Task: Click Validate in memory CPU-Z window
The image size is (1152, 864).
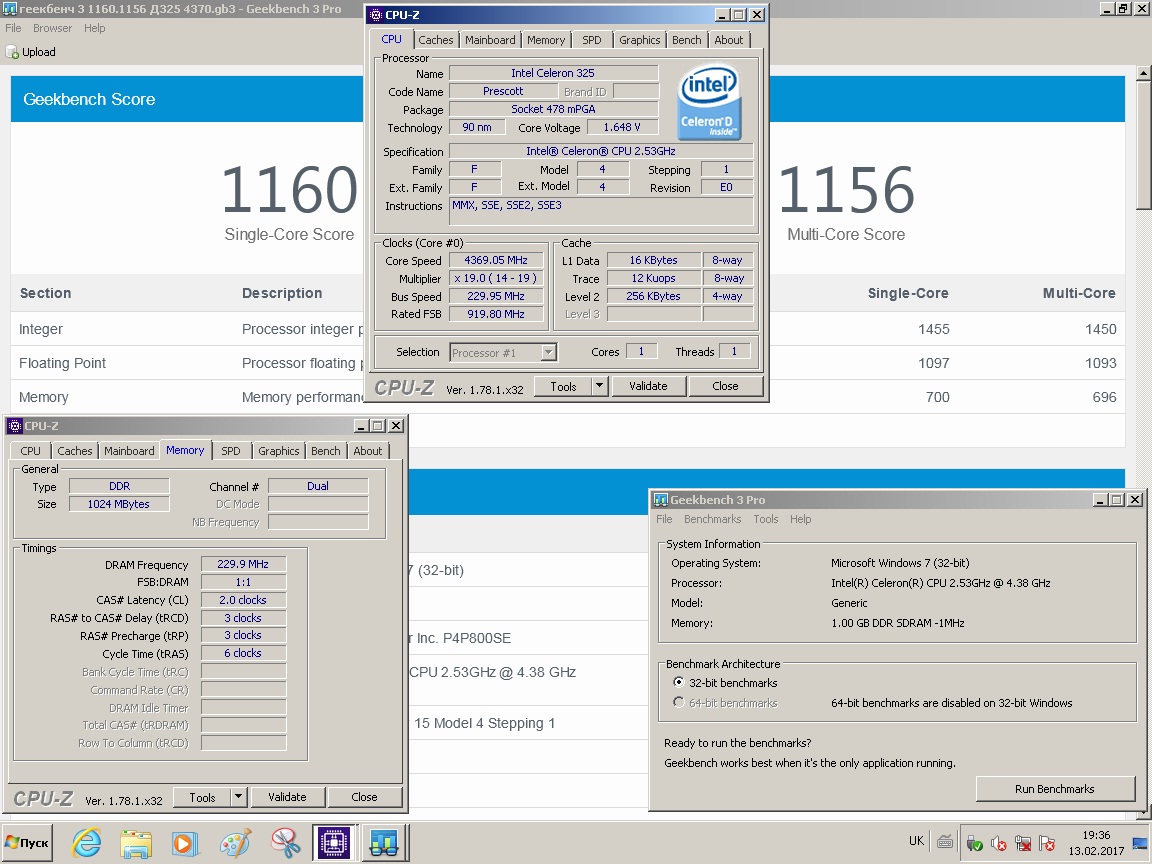Action: [287, 796]
